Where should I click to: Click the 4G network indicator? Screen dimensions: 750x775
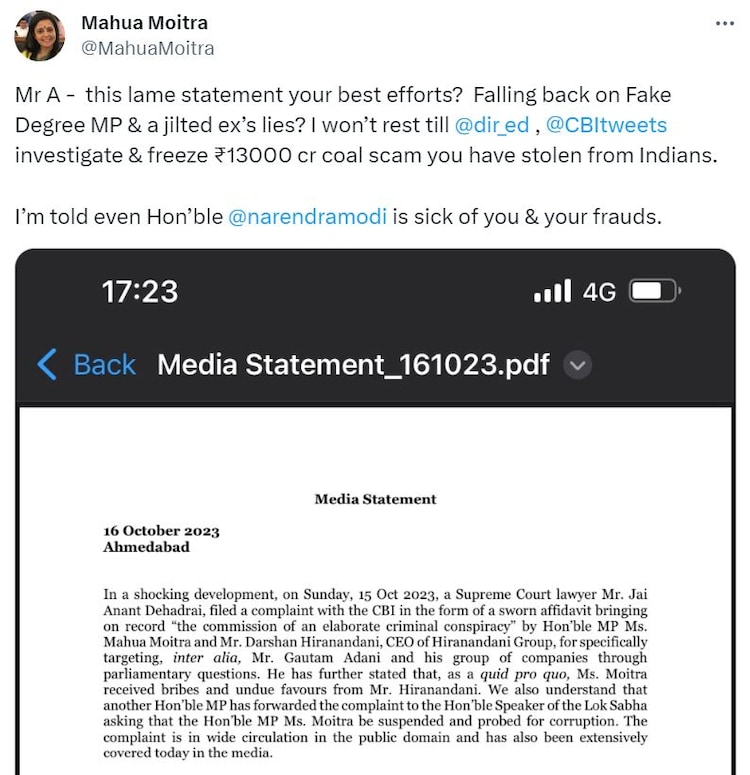tap(599, 291)
